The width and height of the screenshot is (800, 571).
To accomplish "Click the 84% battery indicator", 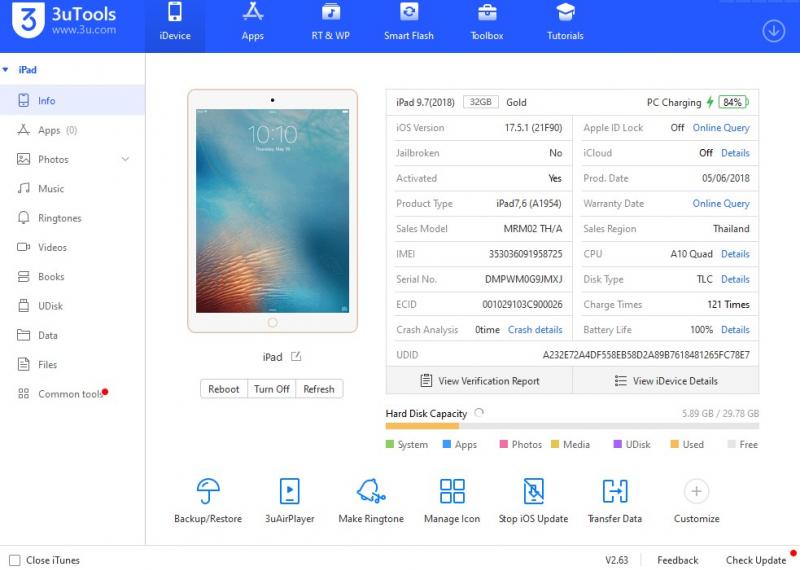I will click(733, 102).
